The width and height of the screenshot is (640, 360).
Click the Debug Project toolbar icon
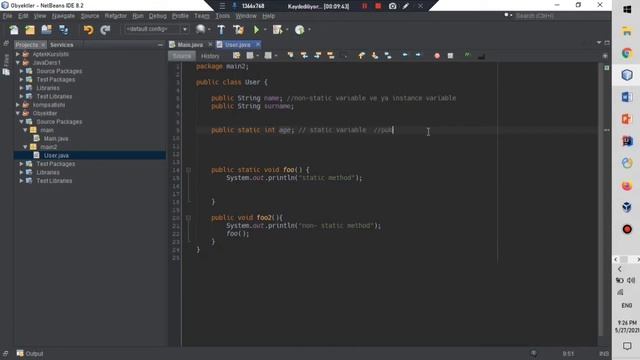pyautogui.click(x=278, y=29)
